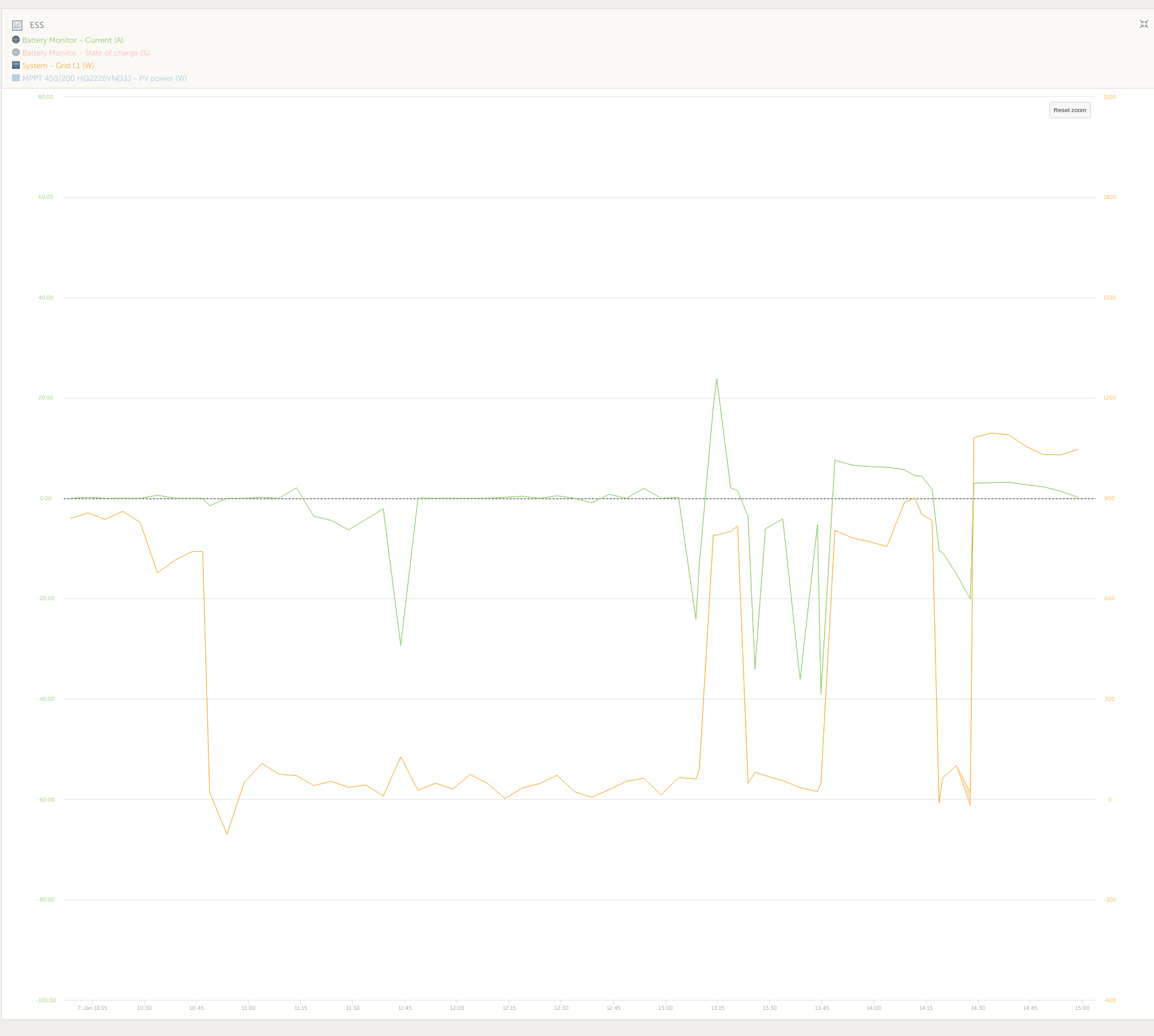
Task: Click the 600 right axis label
Action: point(1109,598)
